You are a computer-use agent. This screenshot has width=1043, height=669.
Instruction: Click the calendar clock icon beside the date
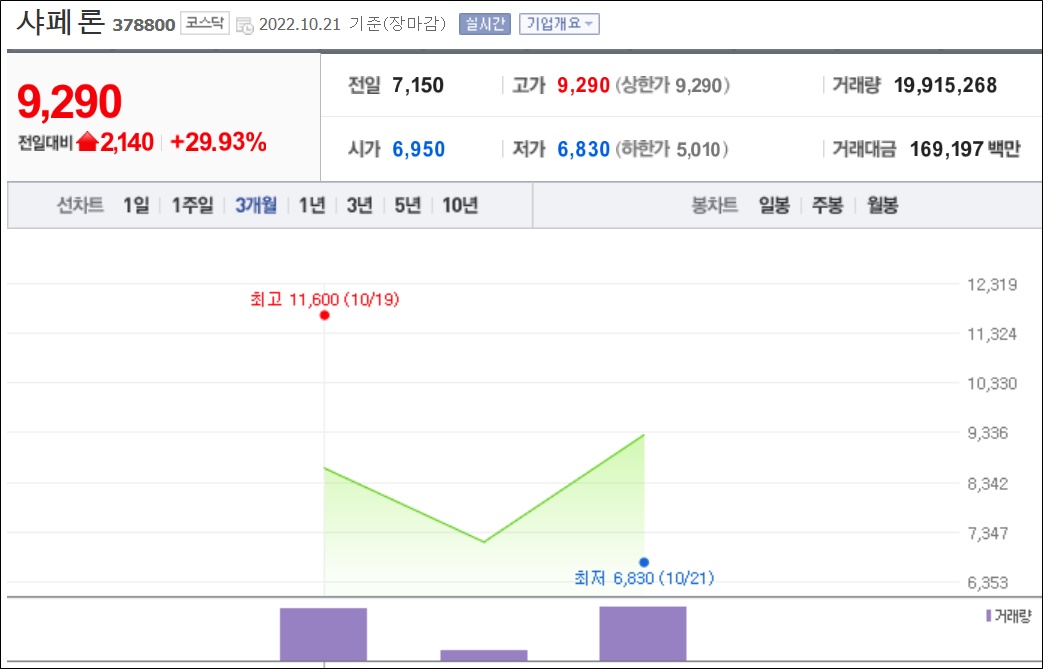pos(244,25)
